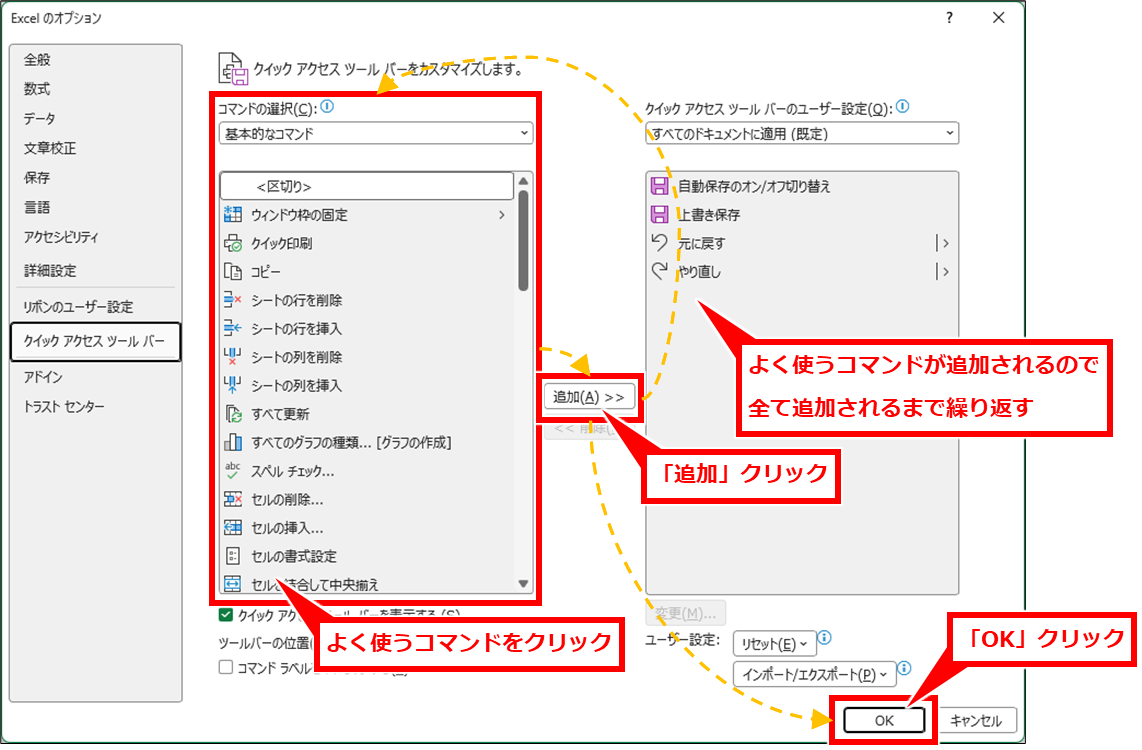Expand the リセット(E) dropdown button
This screenshot has height=750, width=1142.
pos(774,643)
